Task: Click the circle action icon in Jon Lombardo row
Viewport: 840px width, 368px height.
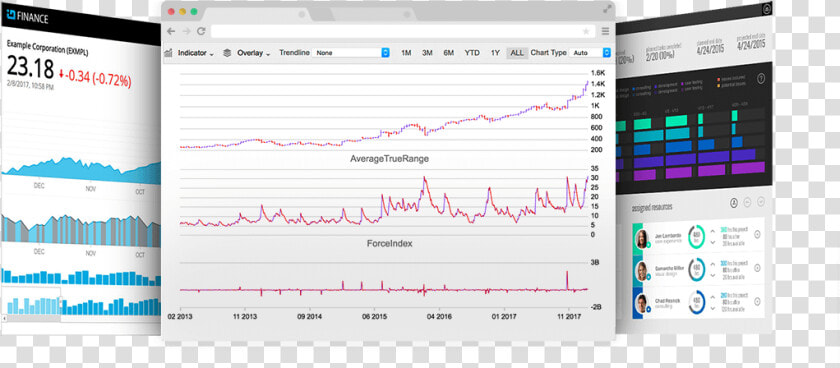Action: click(758, 234)
